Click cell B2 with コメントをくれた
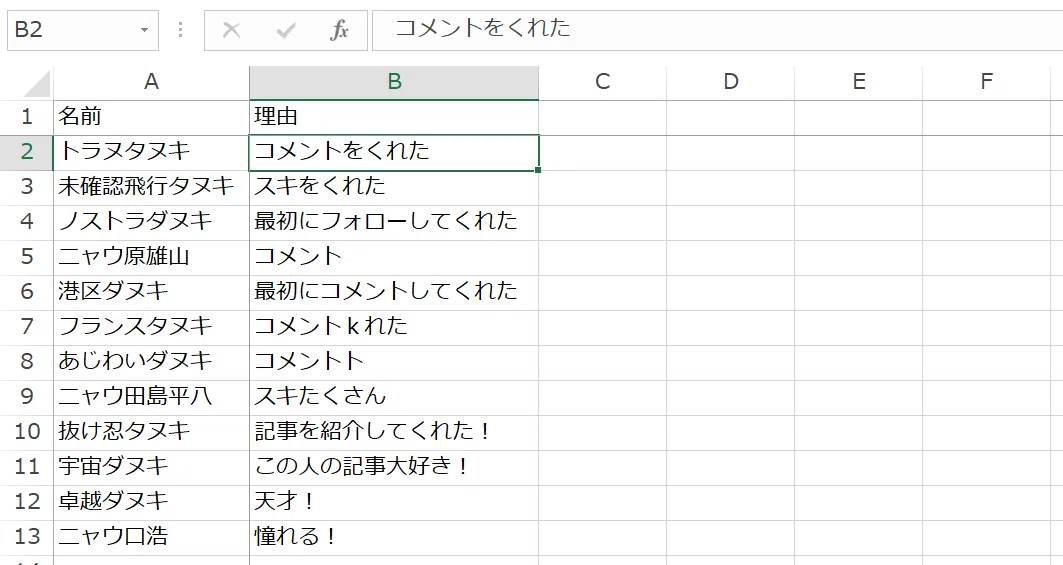Viewport: 1063px width, 565px height. click(x=394, y=151)
